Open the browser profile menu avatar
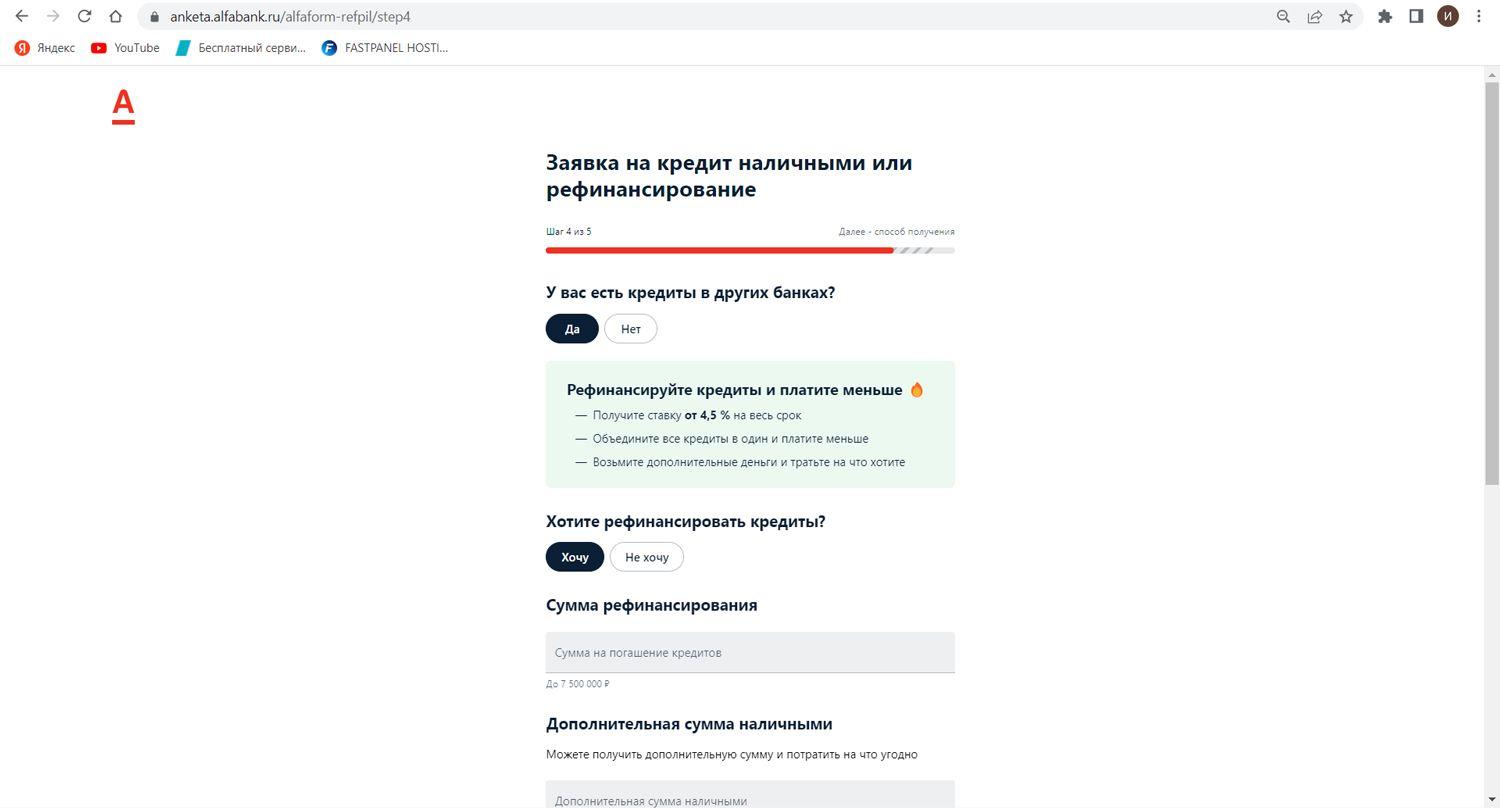Viewport: 1500px width, 808px height. (1447, 16)
